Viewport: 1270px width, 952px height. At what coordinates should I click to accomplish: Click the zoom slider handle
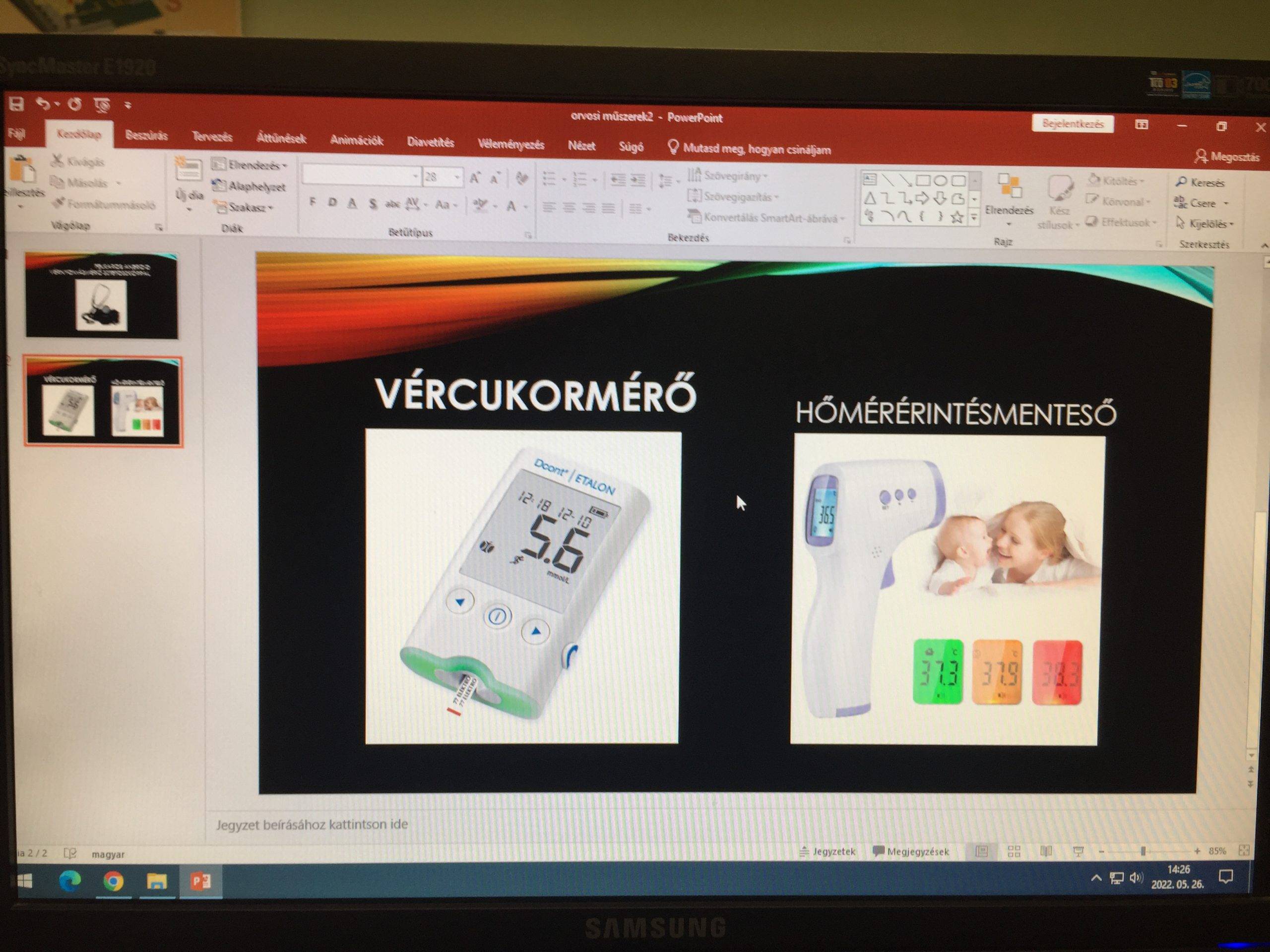[1143, 851]
